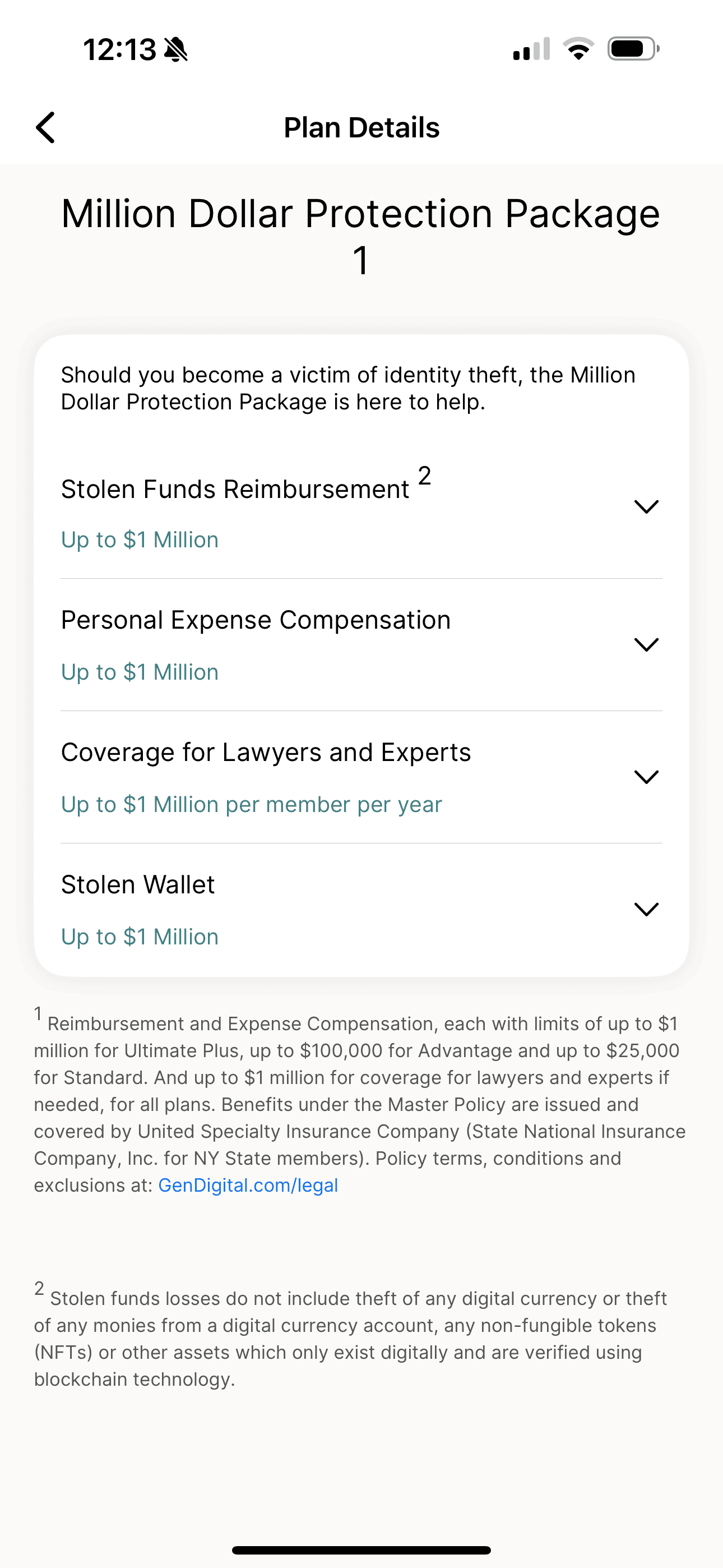The image size is (723, 1568).
Task: Select the Personal Expense Compensation label
Action: pyautogui.click(x=256, y=620)
